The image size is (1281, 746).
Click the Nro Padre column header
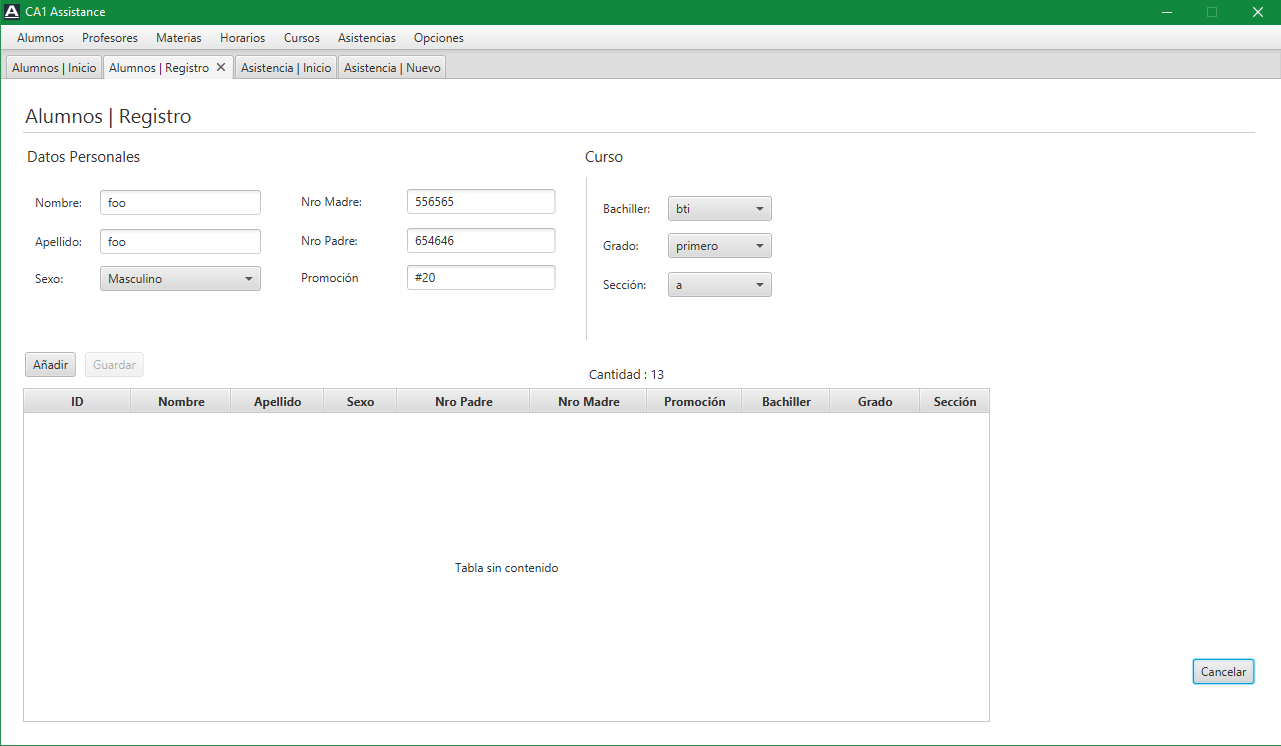click(463, 401)
